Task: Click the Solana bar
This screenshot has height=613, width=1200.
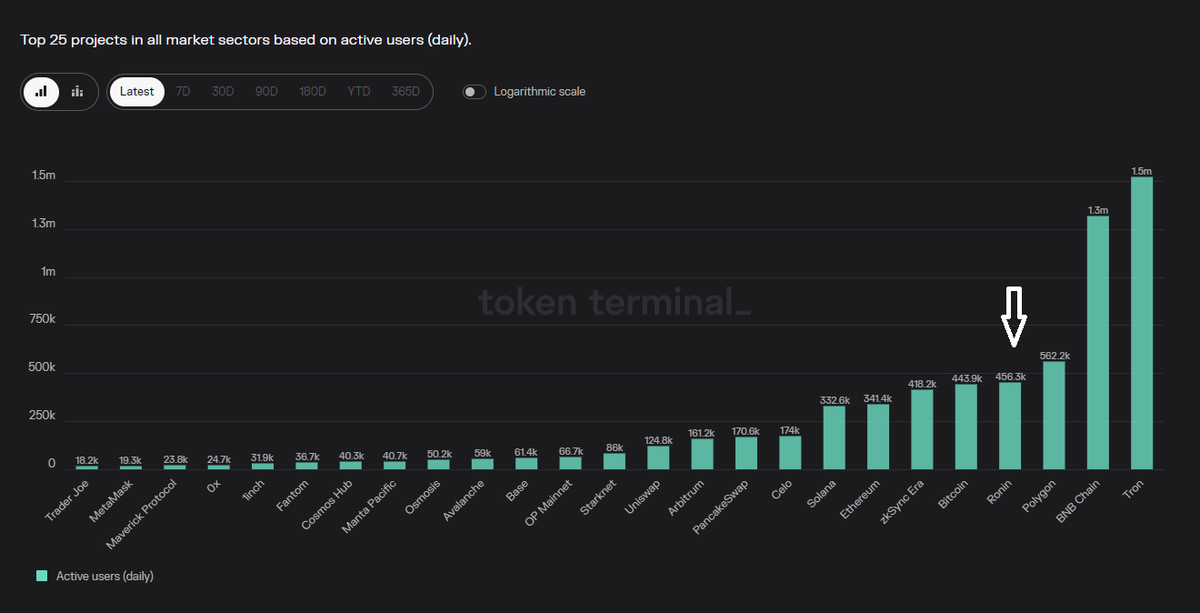Action: (834, 438)
